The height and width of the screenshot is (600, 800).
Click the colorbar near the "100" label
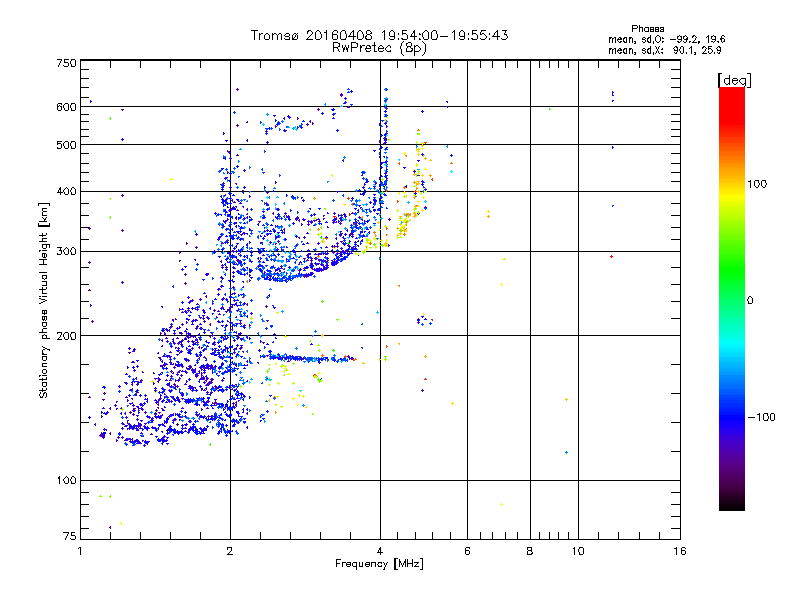coord(732,184)
